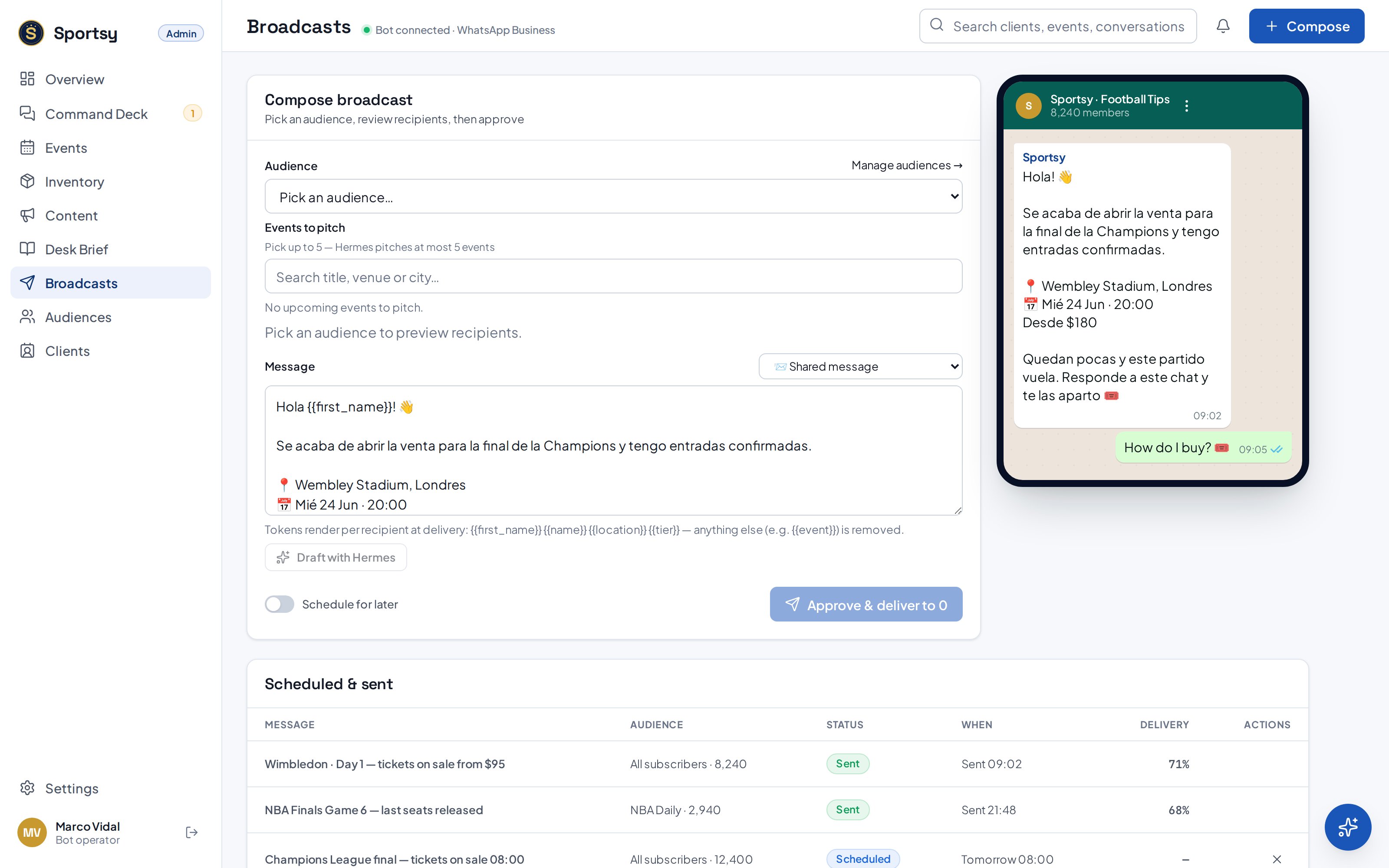This screenshot has width=1389, height=868.
Task: Click the WHEN column header
Action: [x=976, y=724]
